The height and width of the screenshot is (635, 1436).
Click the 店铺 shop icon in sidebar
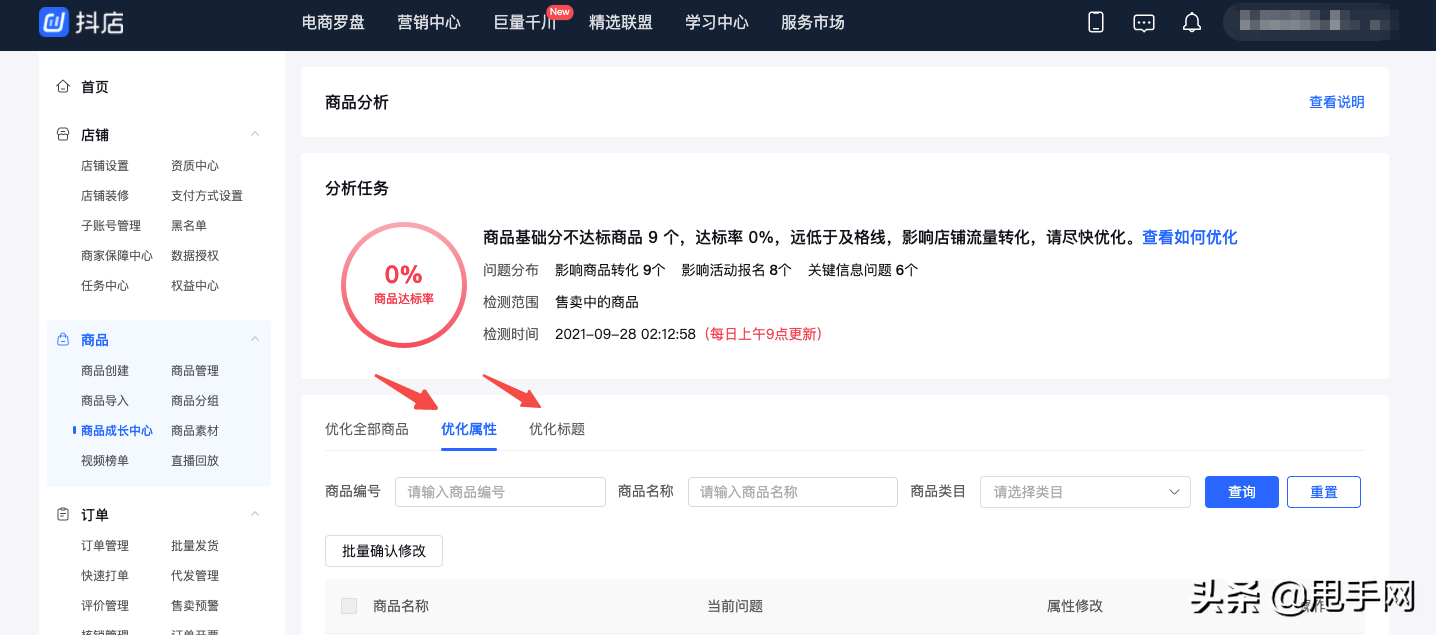point(63,134)
